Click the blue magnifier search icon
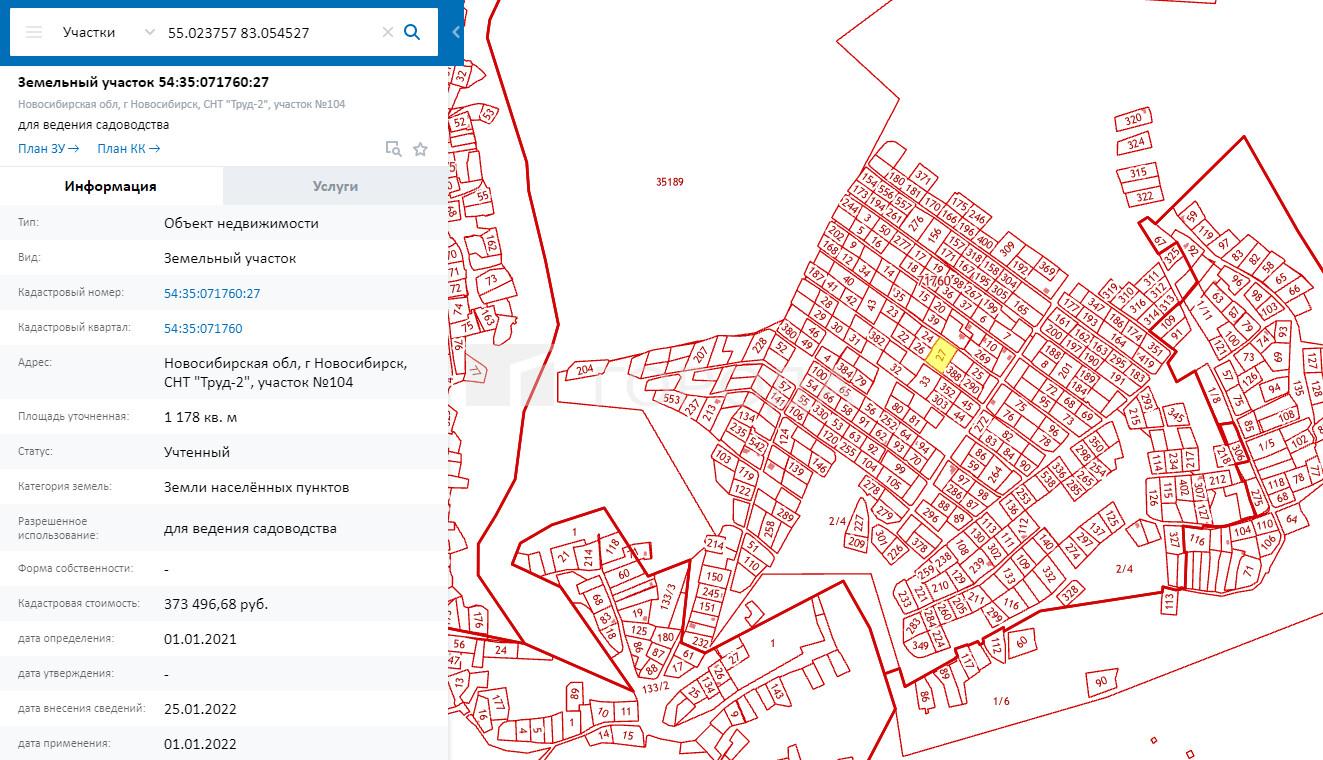The image size is (1323, 760). (412, 32)
